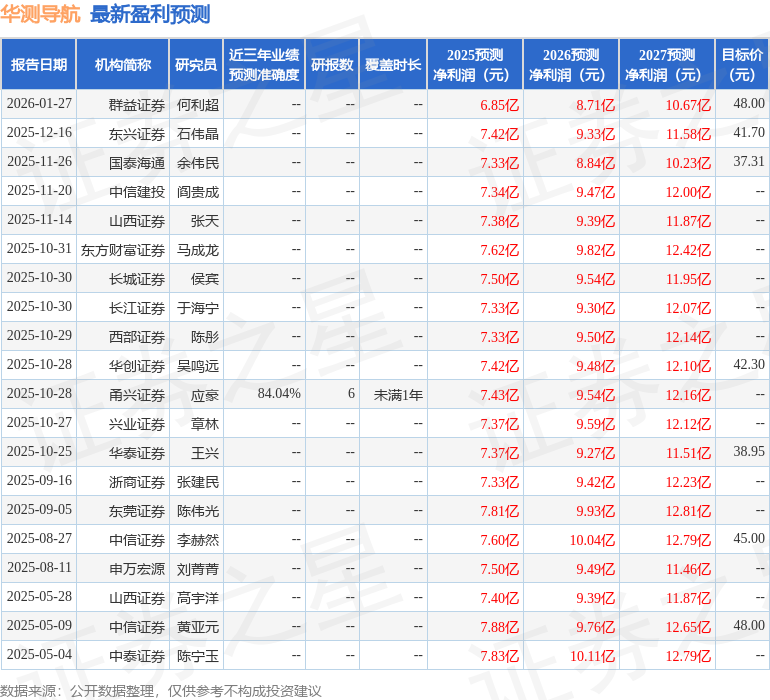
Task: Sort by 2025预测净利润 column header
Action: 475,65
